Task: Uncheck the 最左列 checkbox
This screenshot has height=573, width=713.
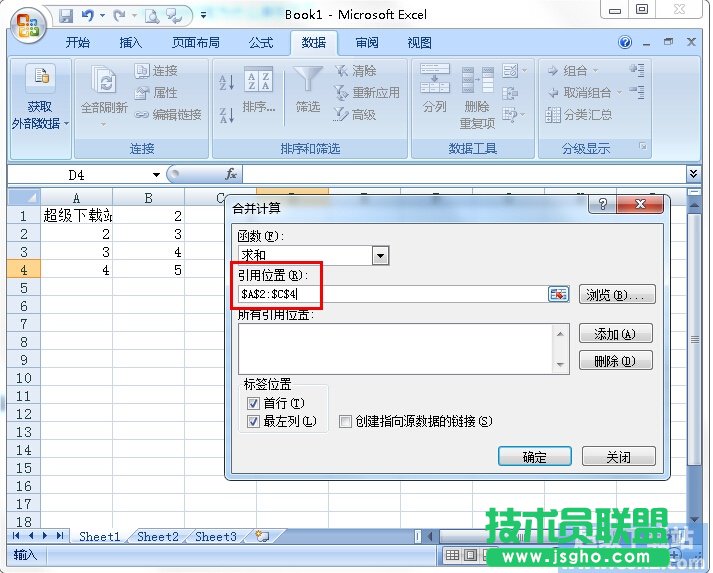Action: pos(252,422)
